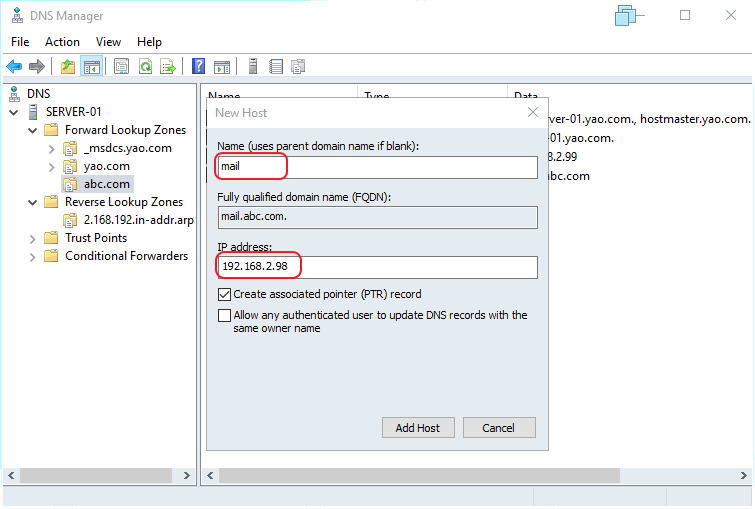Click the stacked-windows icon in the title bar
Screen dimensions: 755x509
tap(625, 15)
